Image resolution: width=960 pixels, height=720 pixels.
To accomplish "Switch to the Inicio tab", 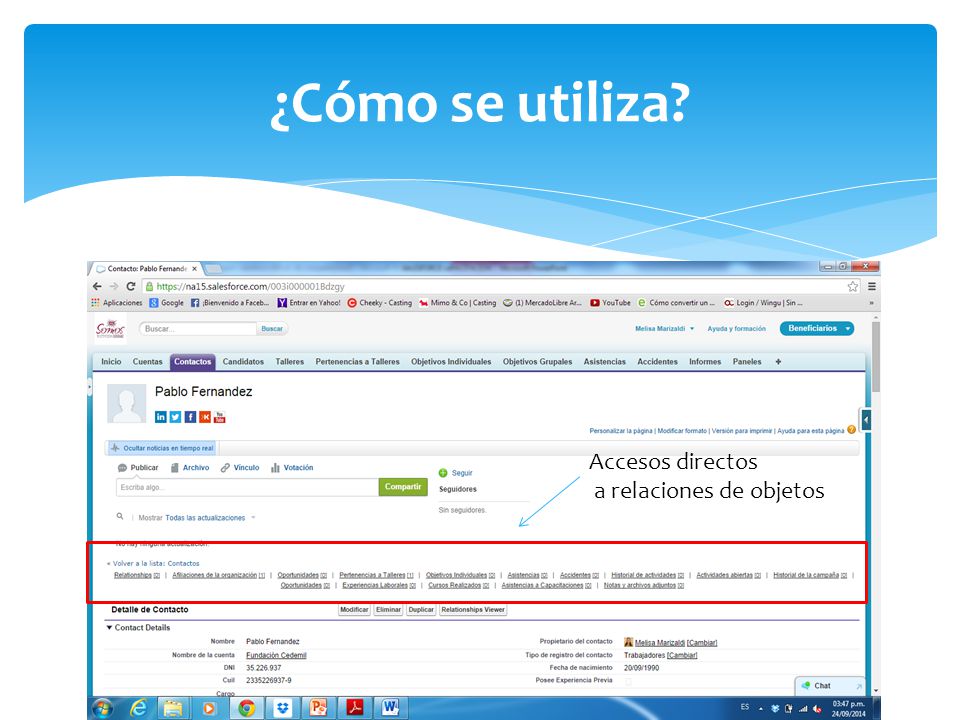I will (111, 362).
